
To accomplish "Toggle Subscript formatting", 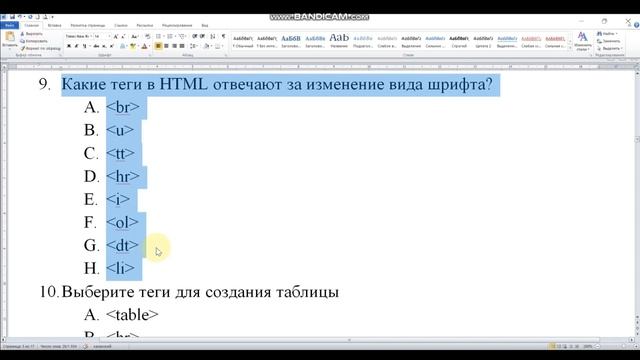I will [x=104, y=46].
